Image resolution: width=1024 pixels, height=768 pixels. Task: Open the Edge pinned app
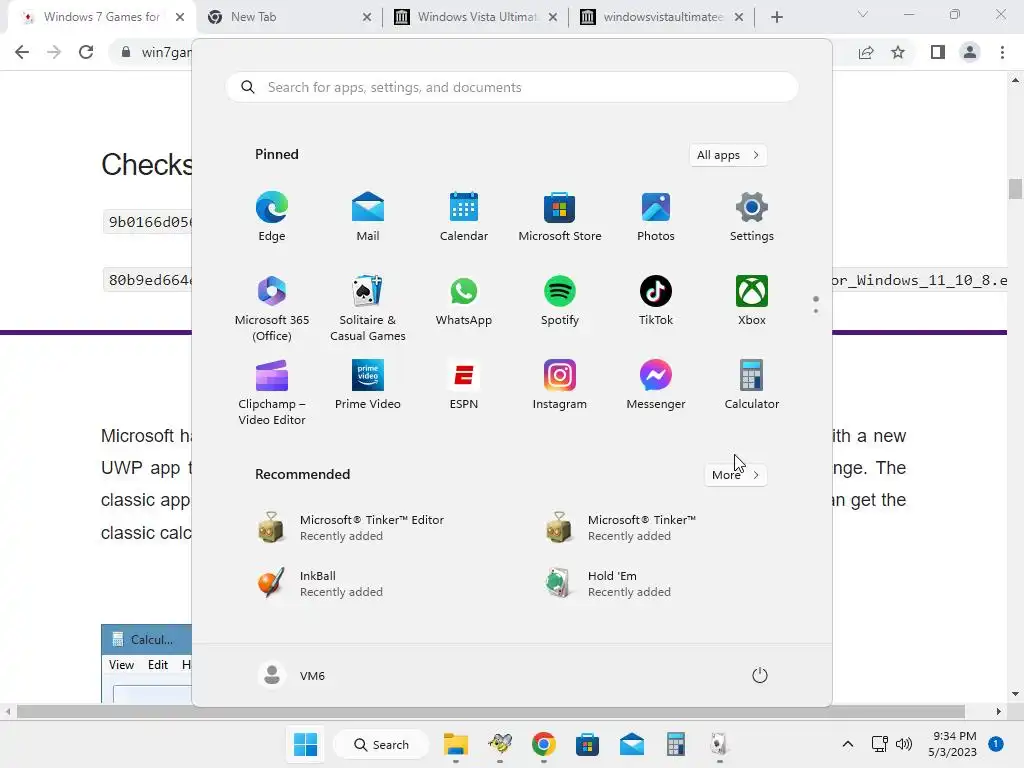click(272, 216)
